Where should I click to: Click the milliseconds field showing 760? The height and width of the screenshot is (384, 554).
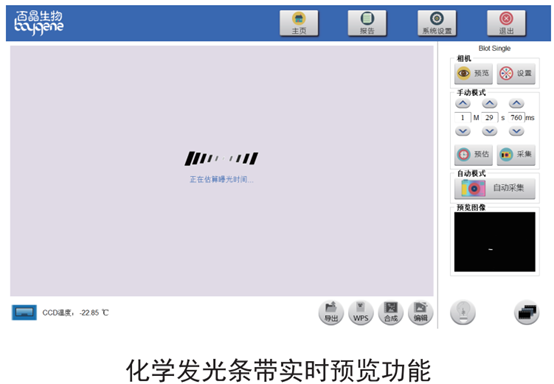point(516,118)
